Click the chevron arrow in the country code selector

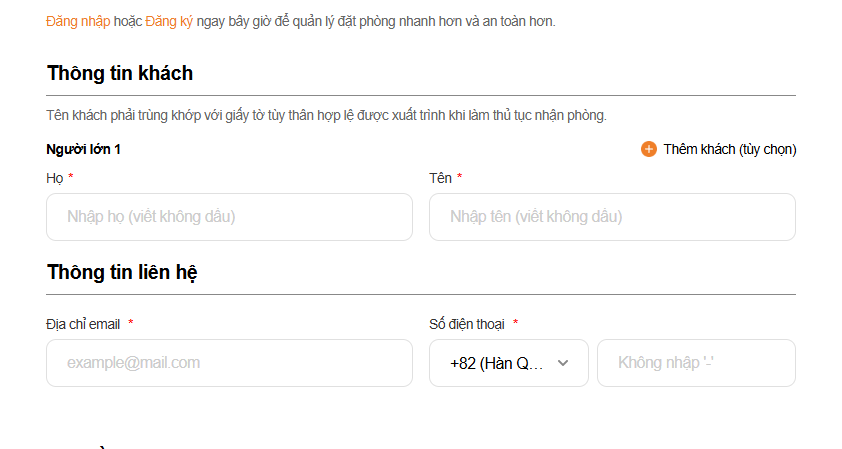pyautogui.click(x=563, y=363)
